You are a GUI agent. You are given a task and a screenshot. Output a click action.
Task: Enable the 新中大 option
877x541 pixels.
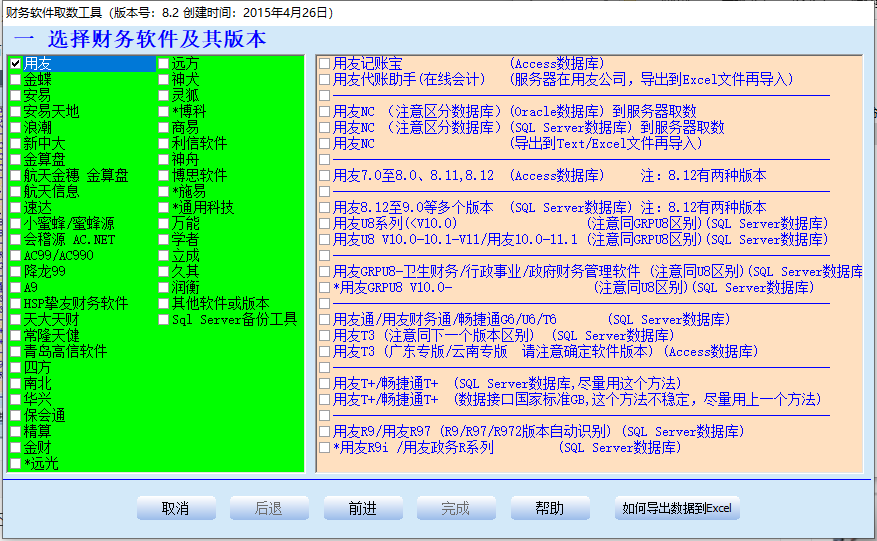pyautogui.click(x=16, y=144)
